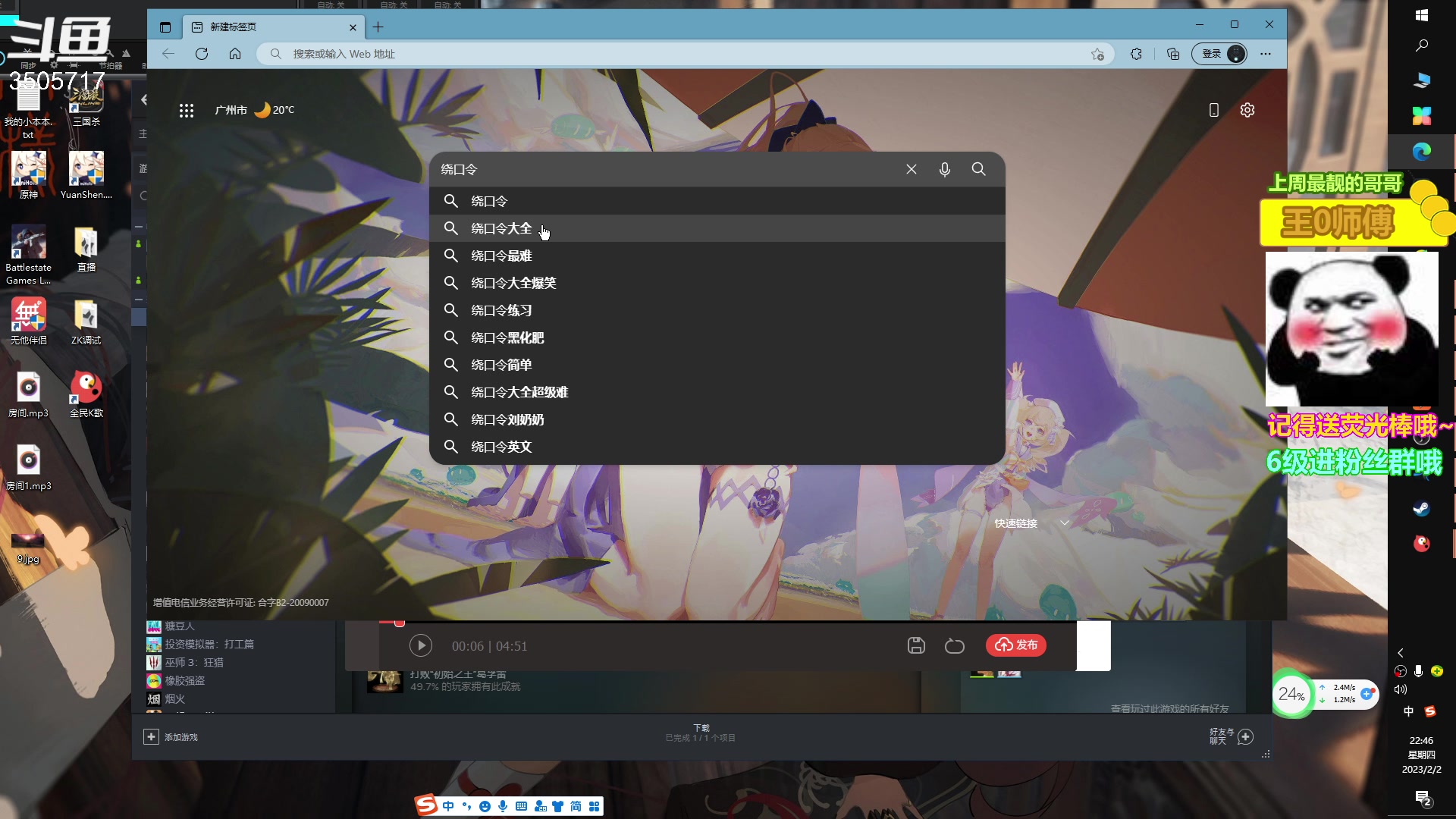Image resolution: width=1456 pixels, height=819 pixels.
Task: Select suggestion 绕口令大全
Action: [501, 229]
